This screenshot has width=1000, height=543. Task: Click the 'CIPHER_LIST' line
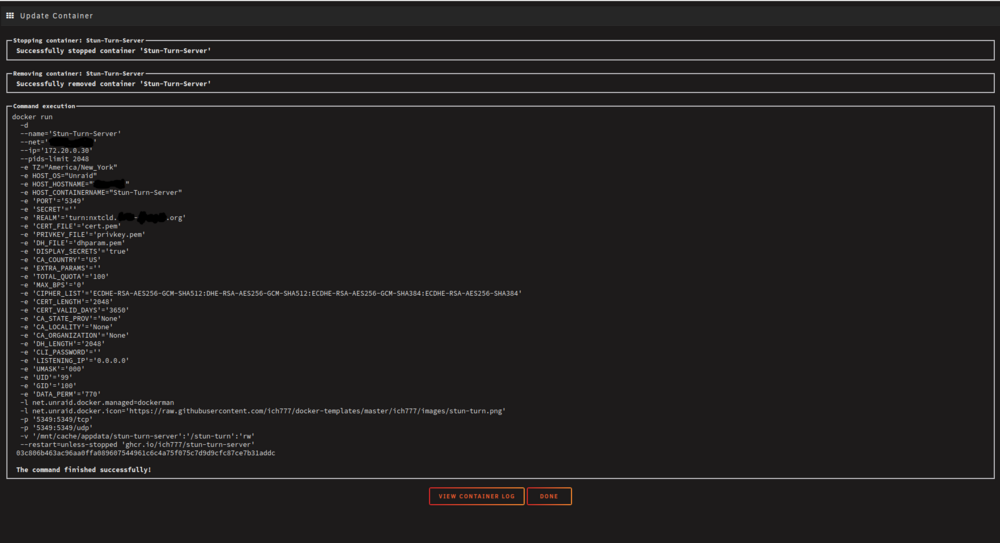coord(271,294)
